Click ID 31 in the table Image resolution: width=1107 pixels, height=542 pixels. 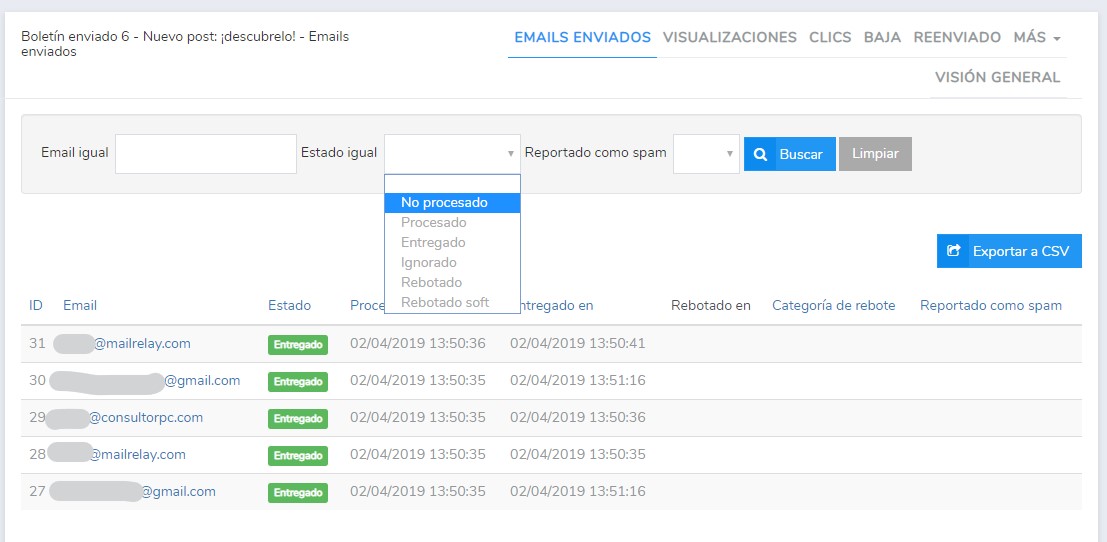tap(37, 344)
